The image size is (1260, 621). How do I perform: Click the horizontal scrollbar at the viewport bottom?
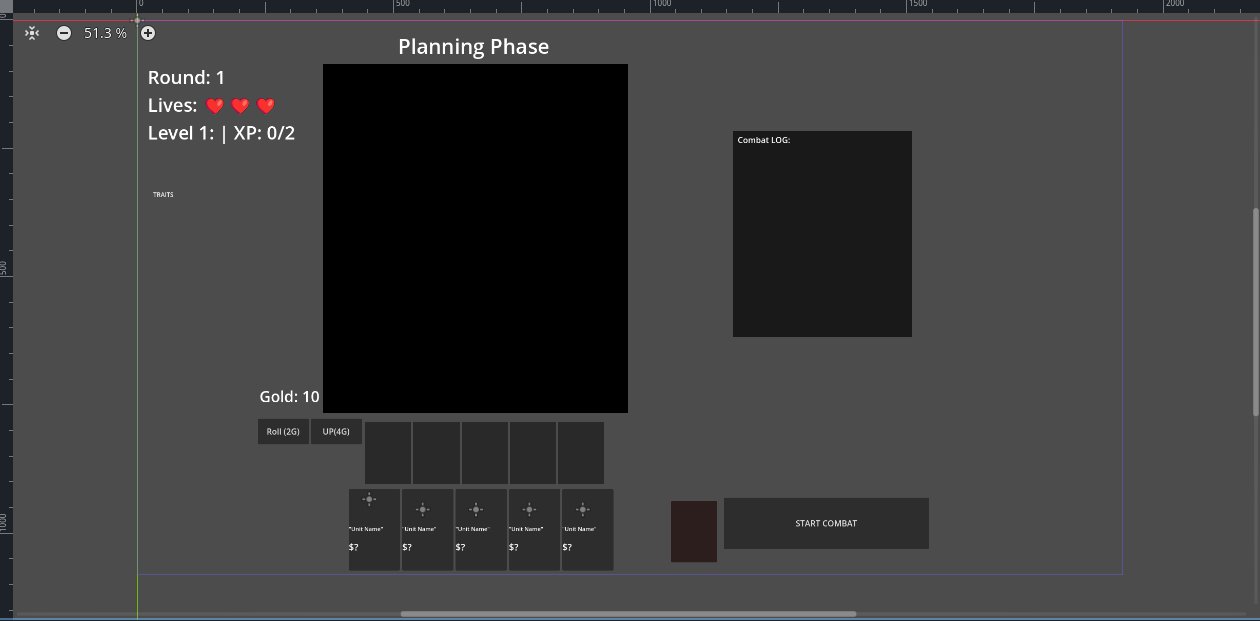coord(628,614)
